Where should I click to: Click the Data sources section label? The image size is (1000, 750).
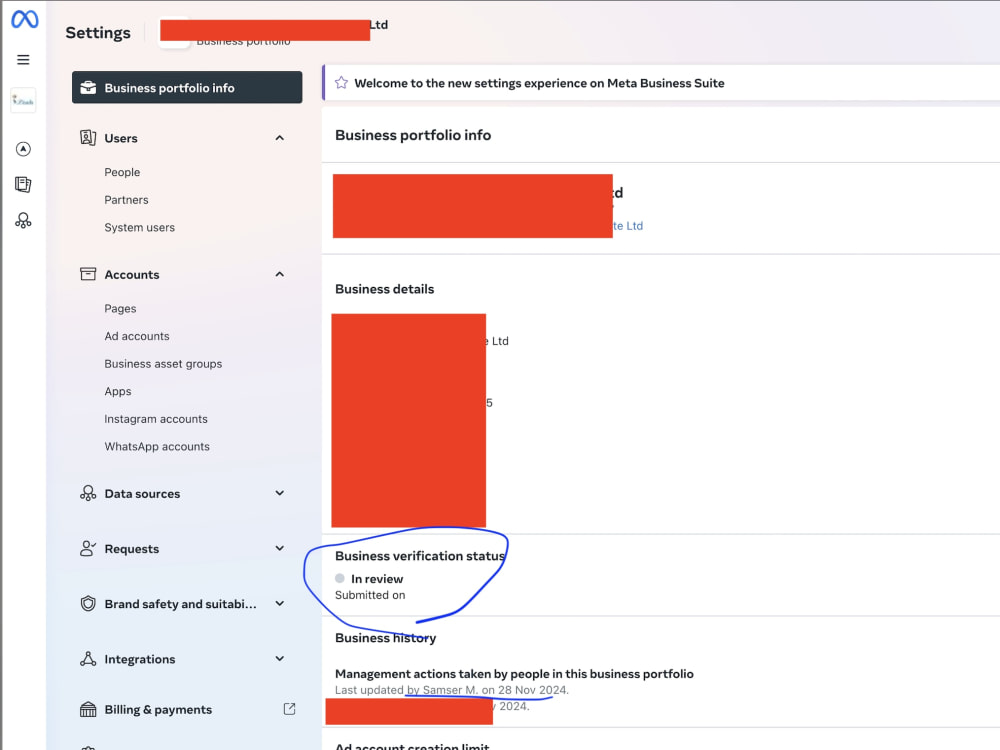142,494
